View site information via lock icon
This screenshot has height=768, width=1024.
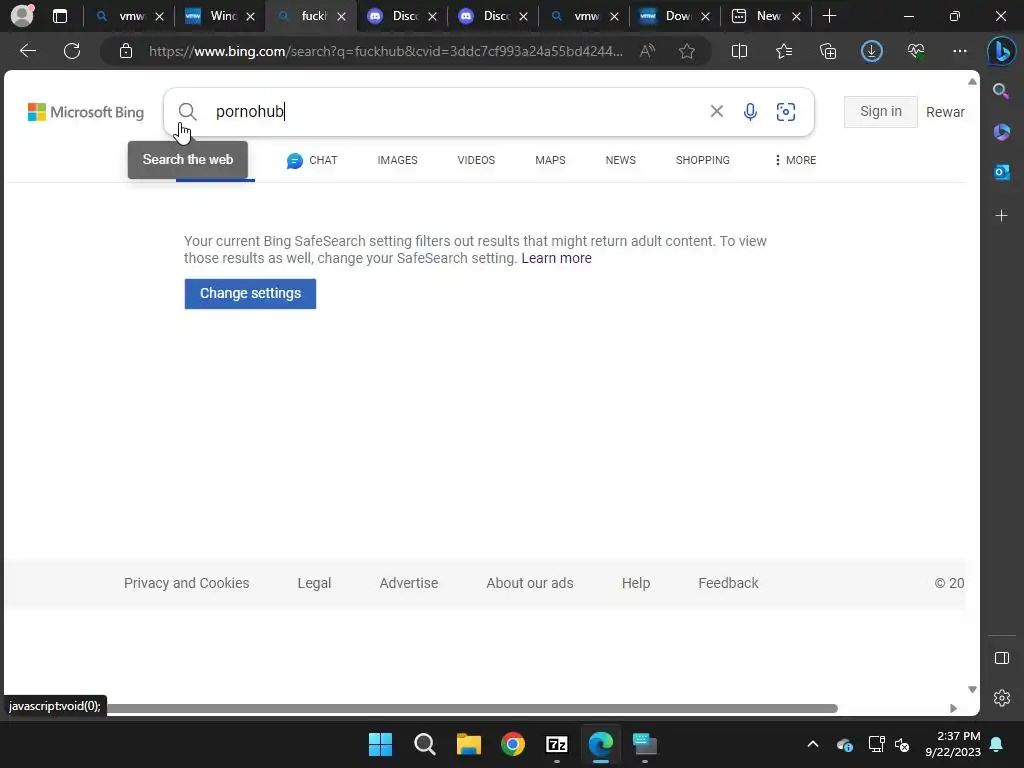126,51
